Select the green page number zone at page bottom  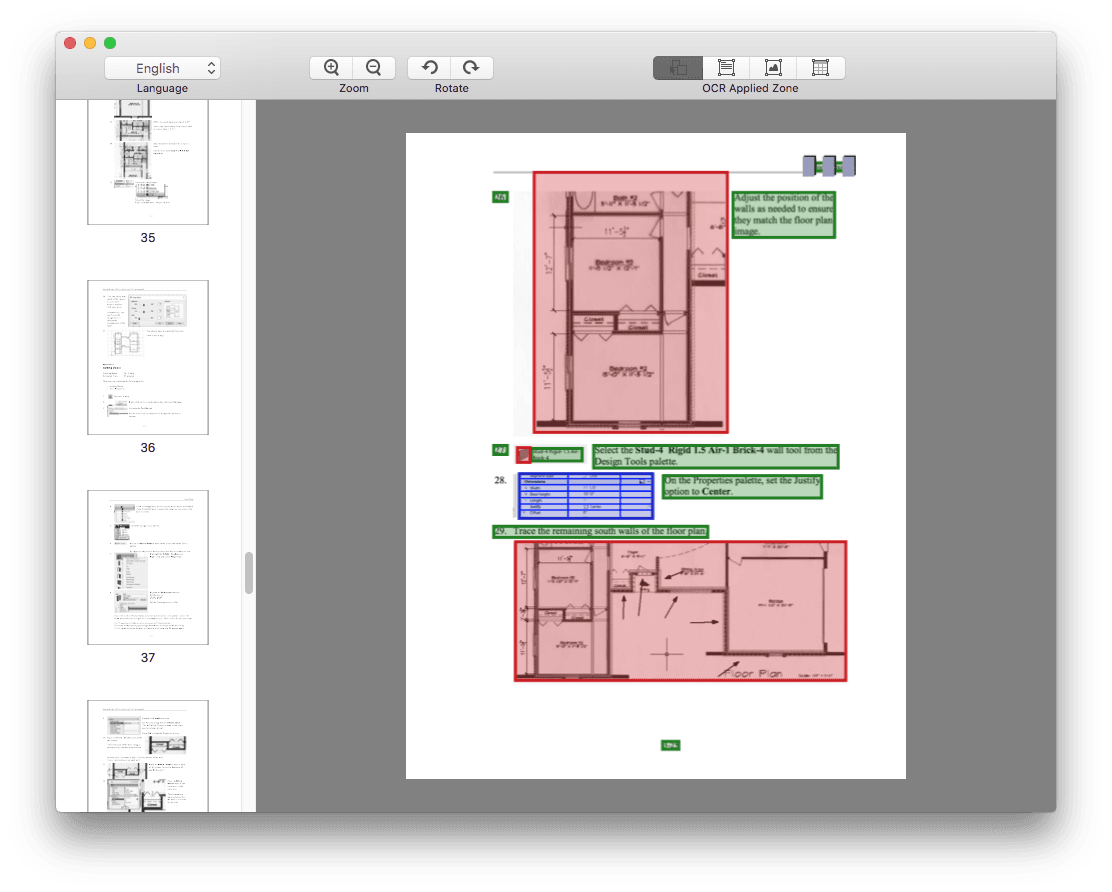point(670,745)
